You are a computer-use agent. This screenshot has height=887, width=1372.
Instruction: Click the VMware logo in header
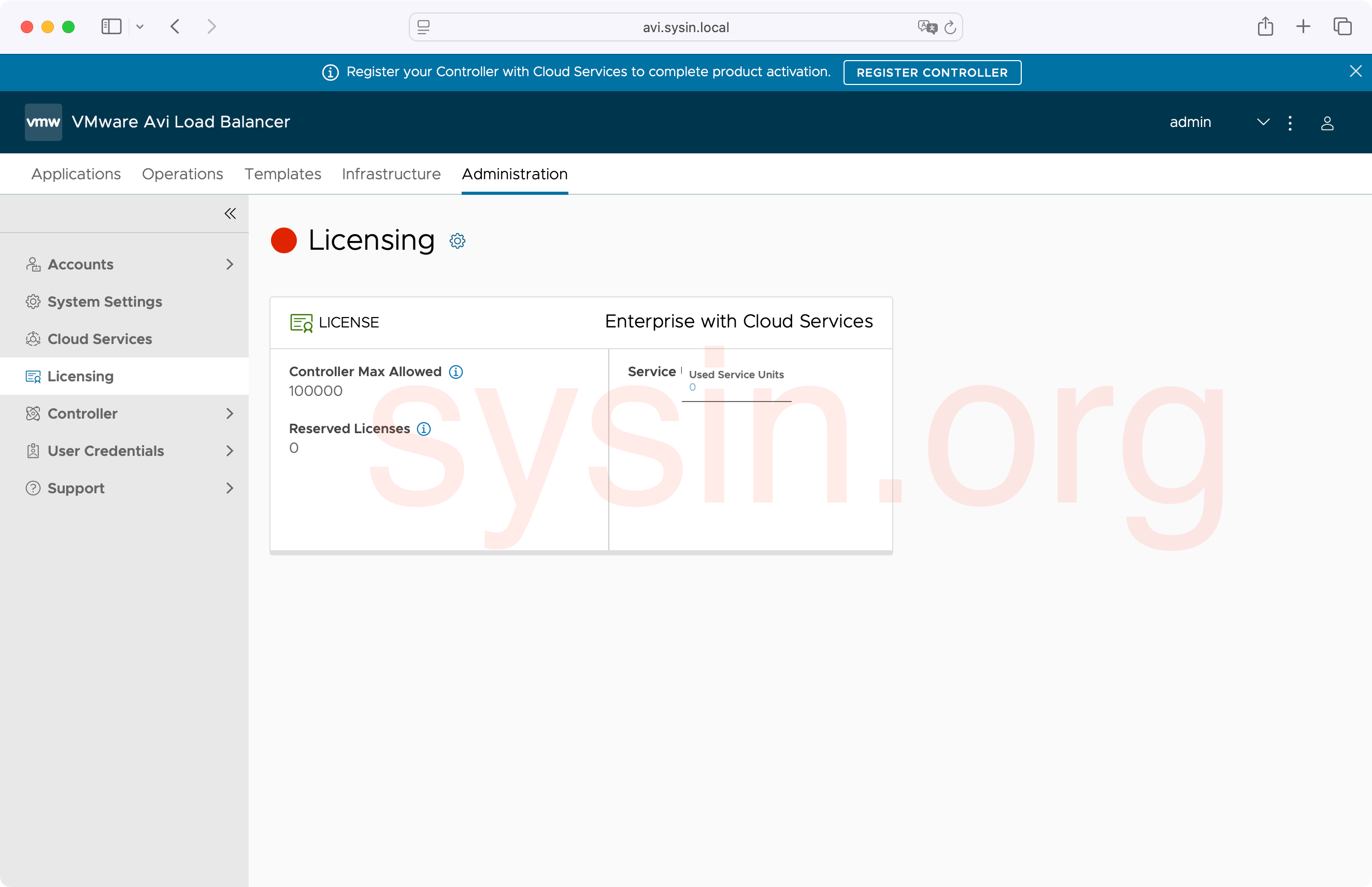(x=43, y=122)
